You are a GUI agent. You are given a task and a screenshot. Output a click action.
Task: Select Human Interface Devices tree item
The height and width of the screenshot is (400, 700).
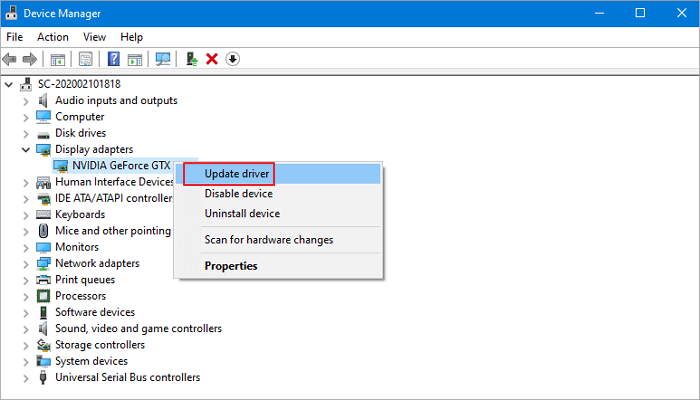114,182
